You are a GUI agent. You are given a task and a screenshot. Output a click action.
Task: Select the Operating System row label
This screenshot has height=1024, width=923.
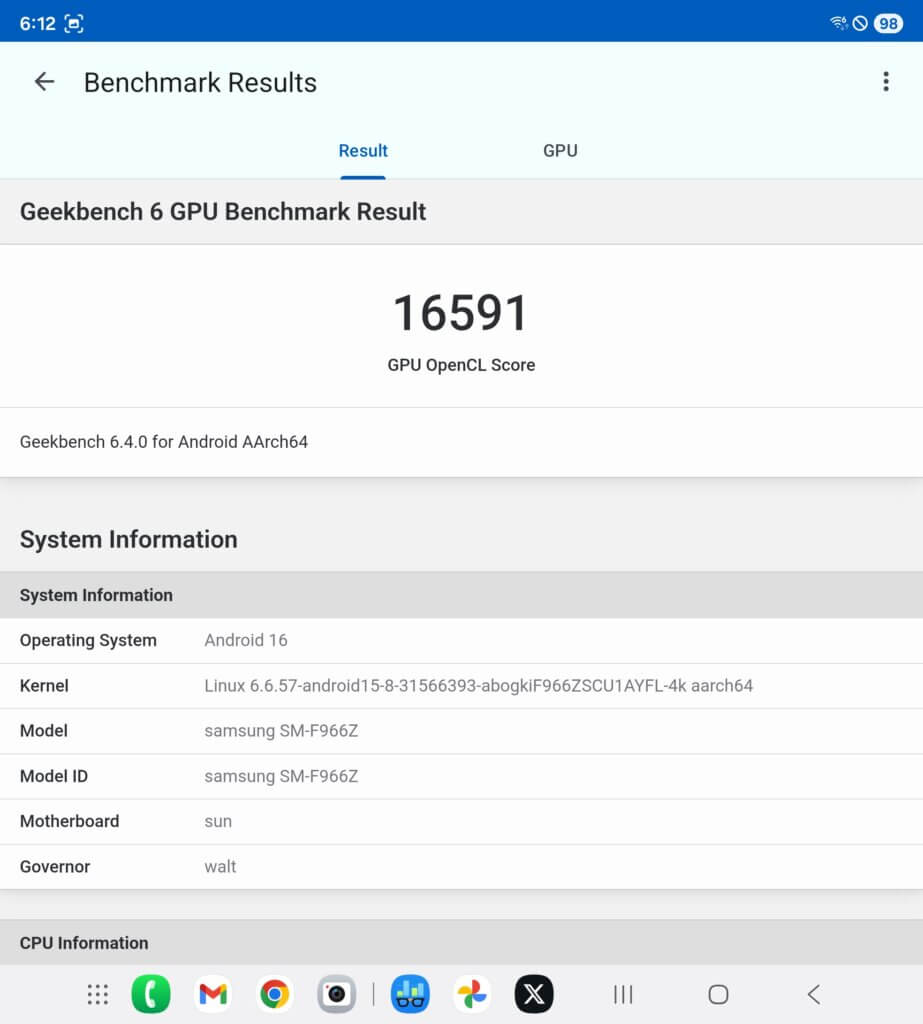(88, 641)
